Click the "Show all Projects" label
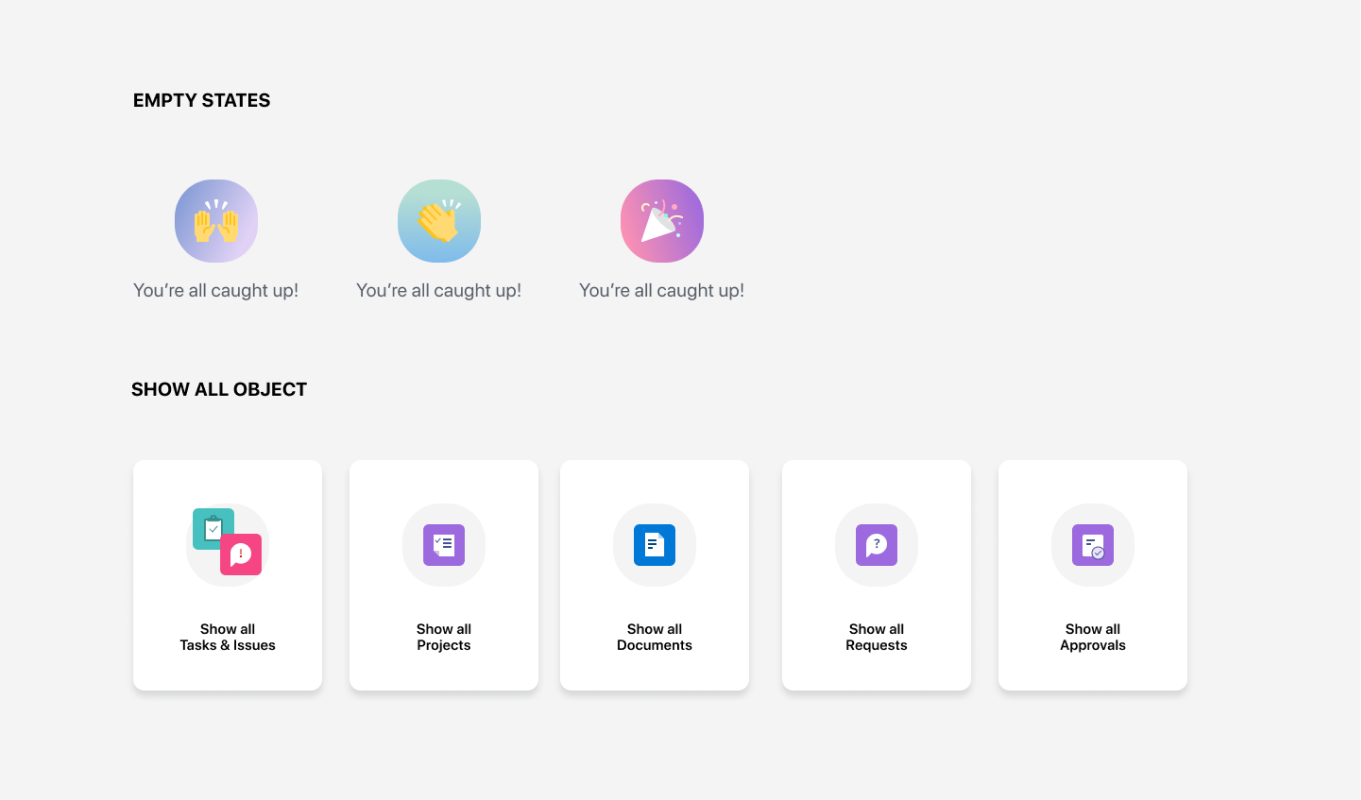Screen dimensions: 1361x800 coord(444,637)
